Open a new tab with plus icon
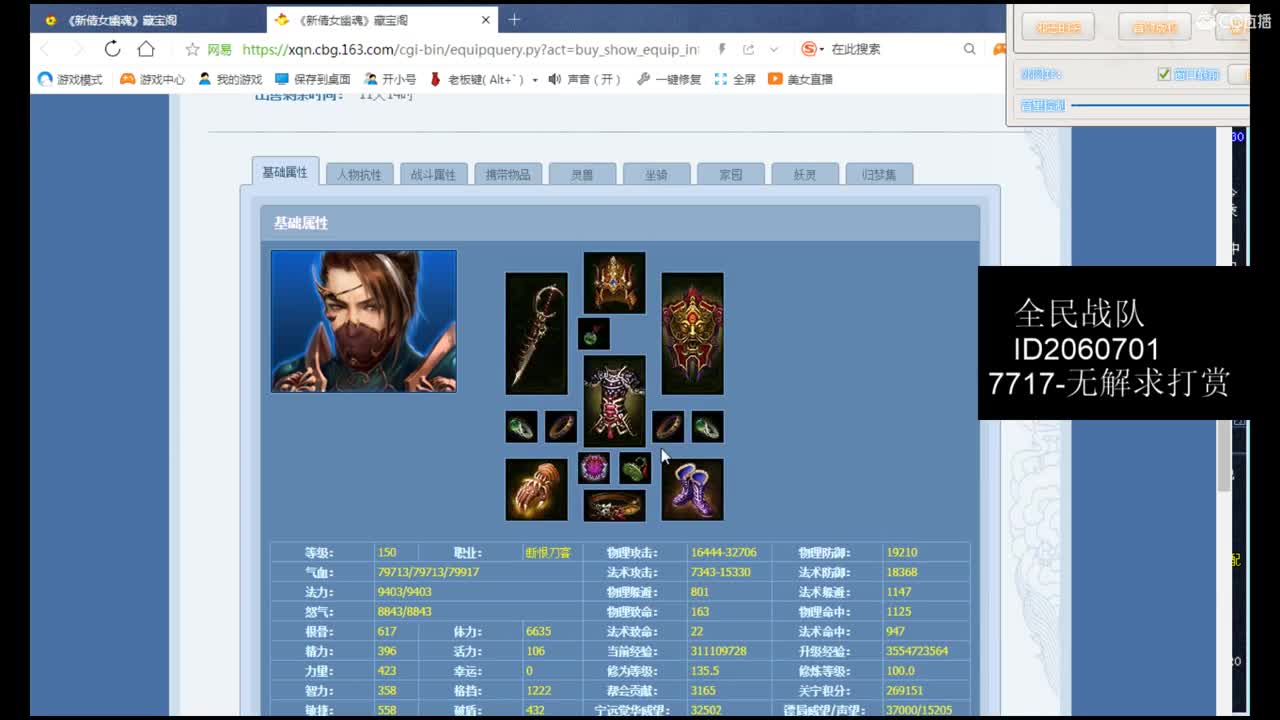Image resolution: width=1280 pixels, height=720 pixels. pos(514,19)
